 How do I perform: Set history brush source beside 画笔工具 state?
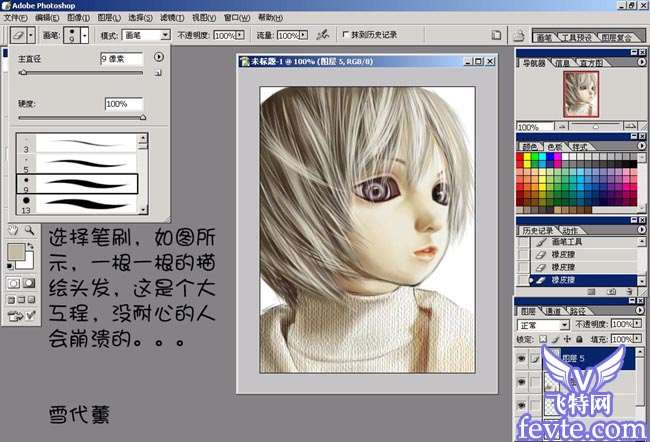point(524,242)
